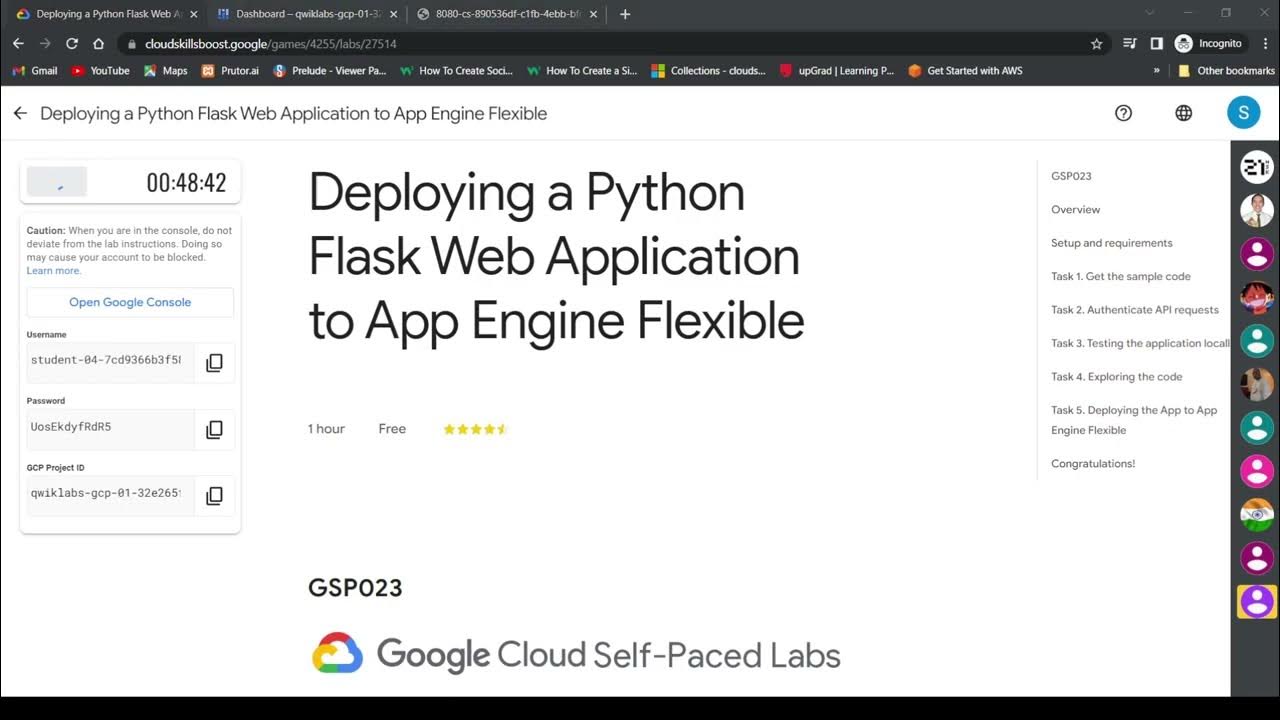Copy the Username value
The width and height of the screenshot is (1280, 720).
(214, 363)
